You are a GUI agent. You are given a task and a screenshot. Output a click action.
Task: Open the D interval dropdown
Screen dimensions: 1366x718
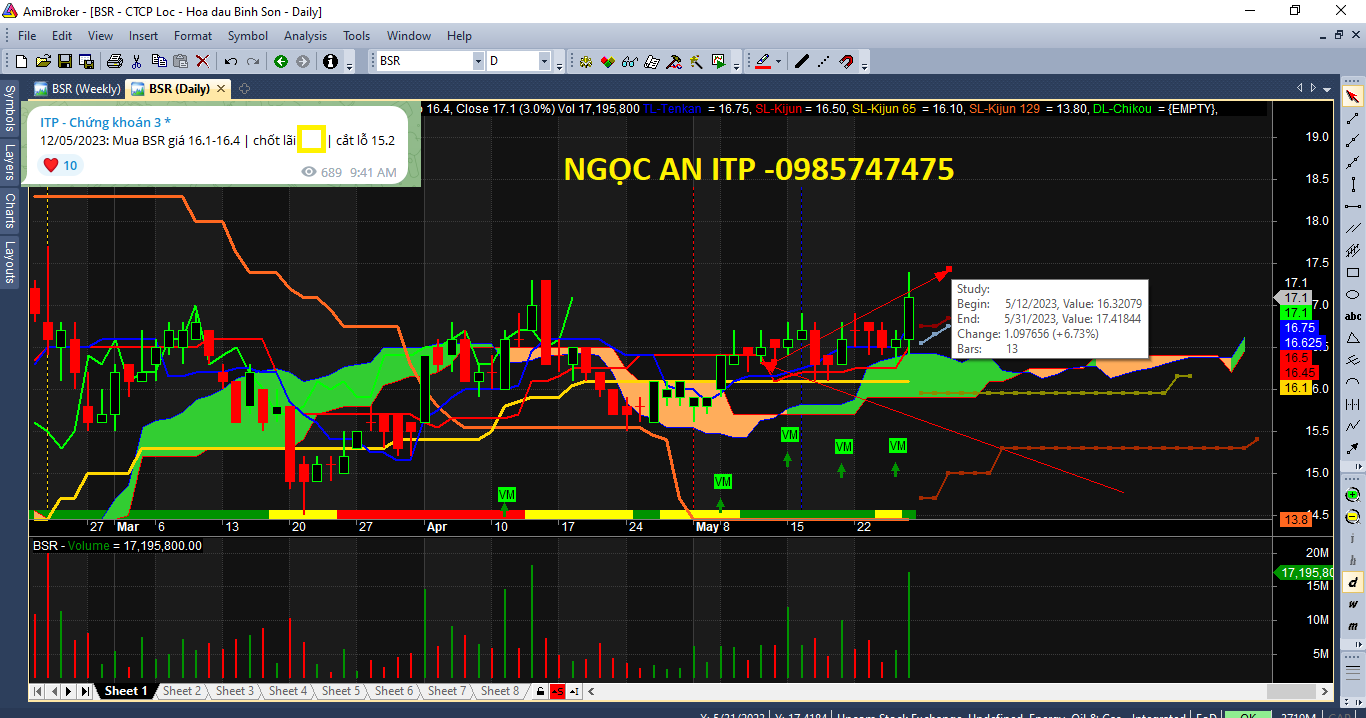[545, 61]
